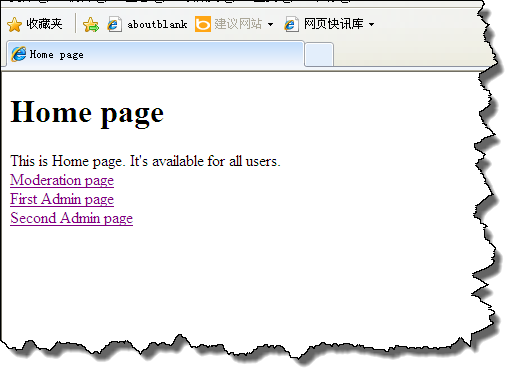Click the Add to Favorites bar star icon
This screenshot has height=380, width=518.
point(91,25)
